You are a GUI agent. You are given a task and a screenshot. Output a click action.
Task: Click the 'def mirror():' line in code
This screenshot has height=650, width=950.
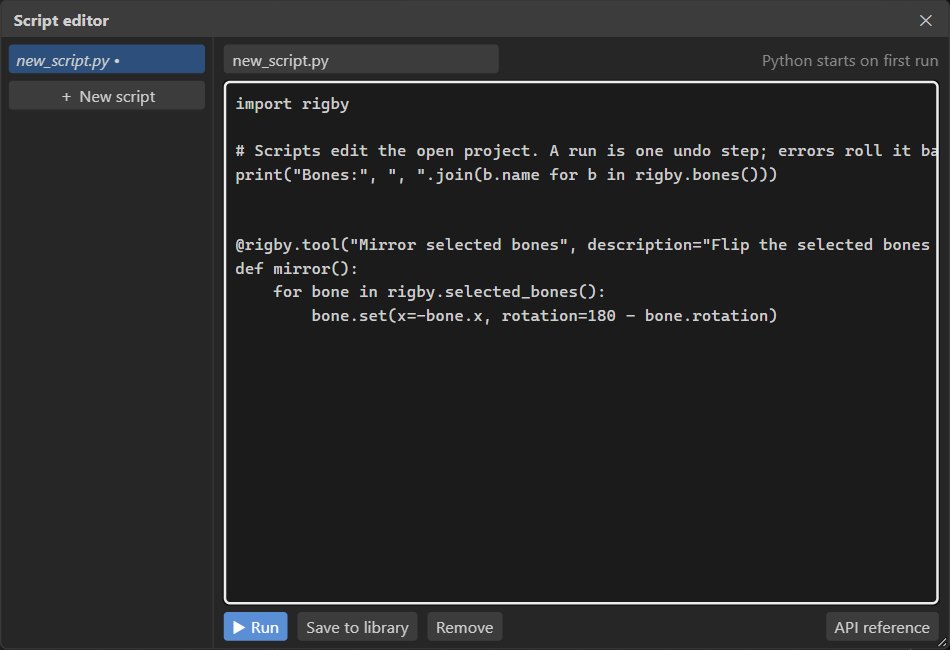pos(297,268)
